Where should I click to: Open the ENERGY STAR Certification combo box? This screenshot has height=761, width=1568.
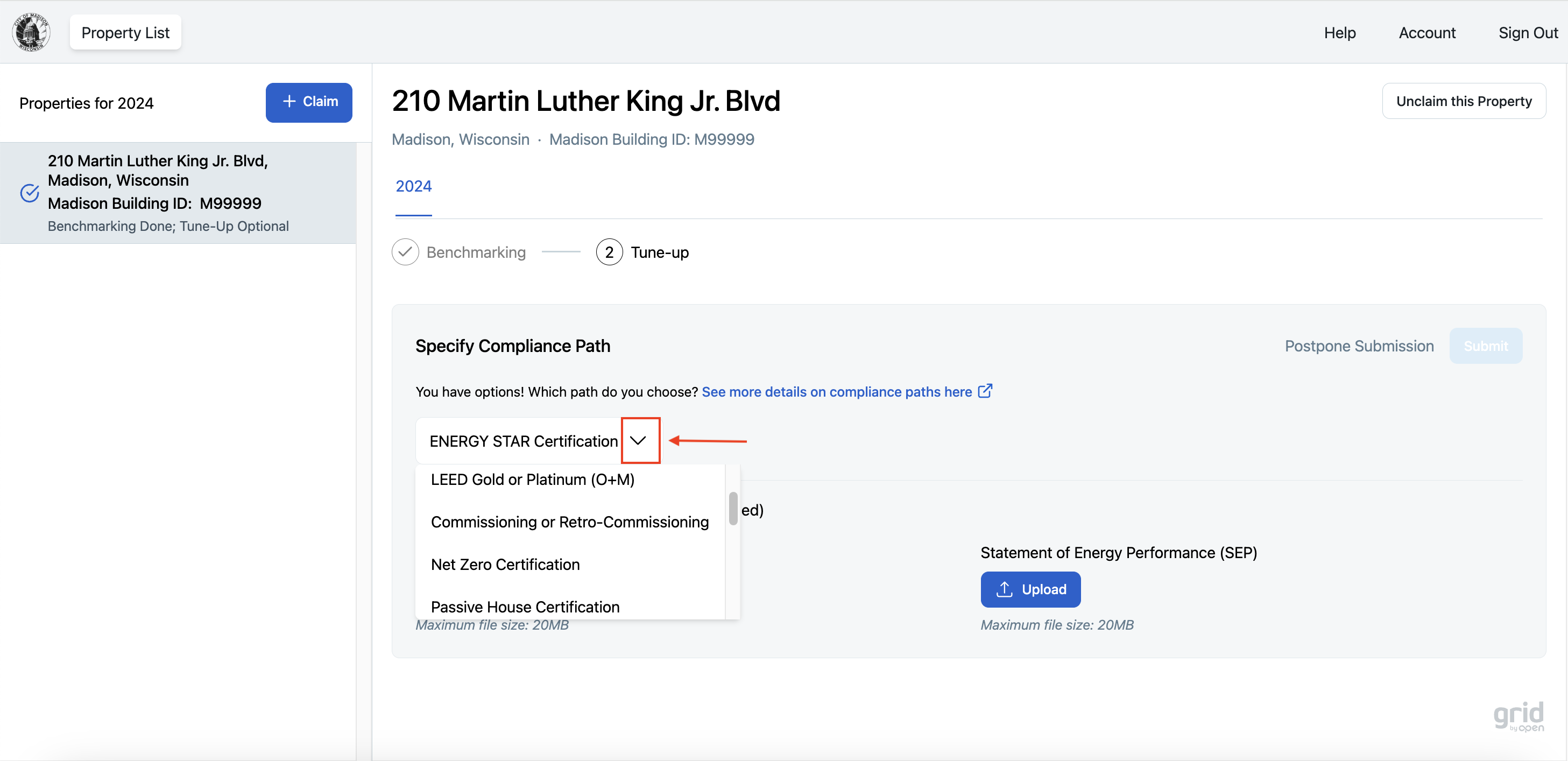tap(523, 441)
